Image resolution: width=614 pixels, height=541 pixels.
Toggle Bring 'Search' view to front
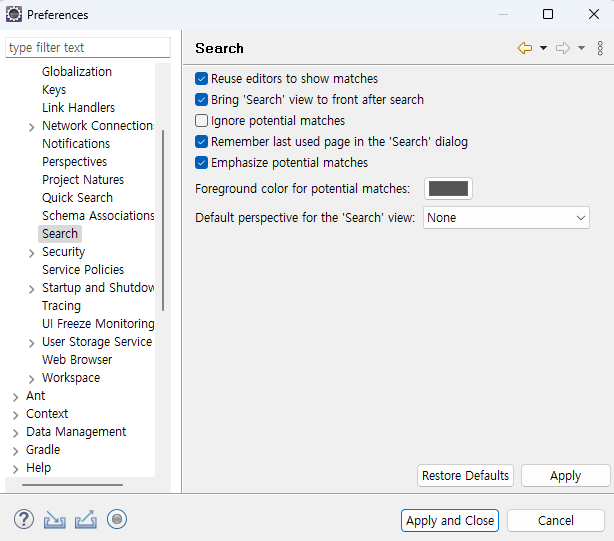click(201, 99)
